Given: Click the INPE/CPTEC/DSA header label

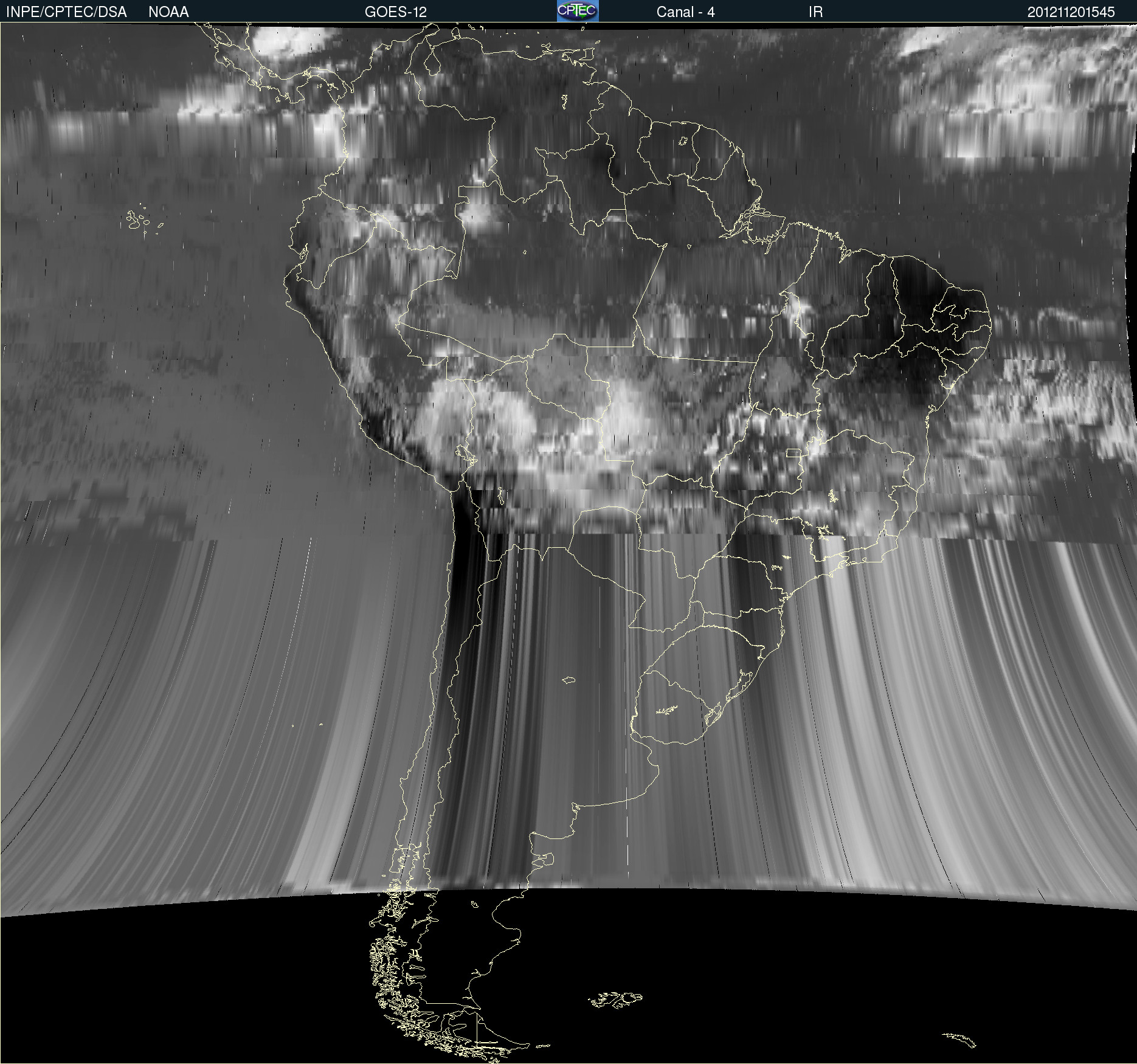Looking at the screenshot, I should 66,12.
